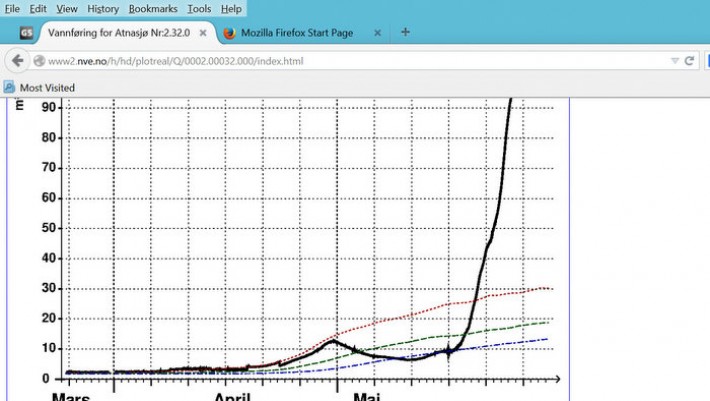Open the File menu
Image resolution: width=710 pixels, height=401 pixels.
12,8
